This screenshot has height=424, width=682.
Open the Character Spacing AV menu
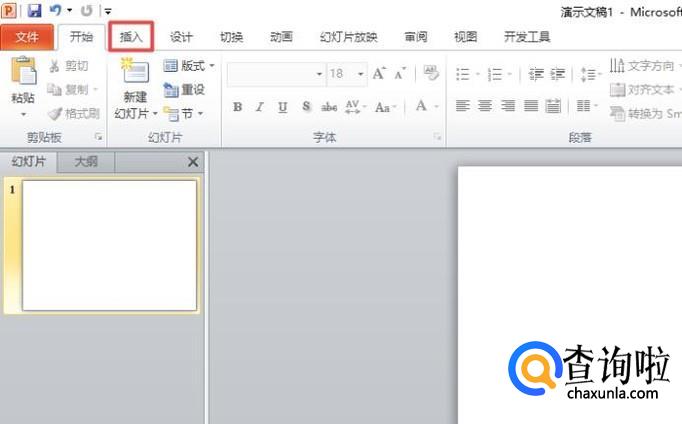pyautogui.click(x=355, y=107)
